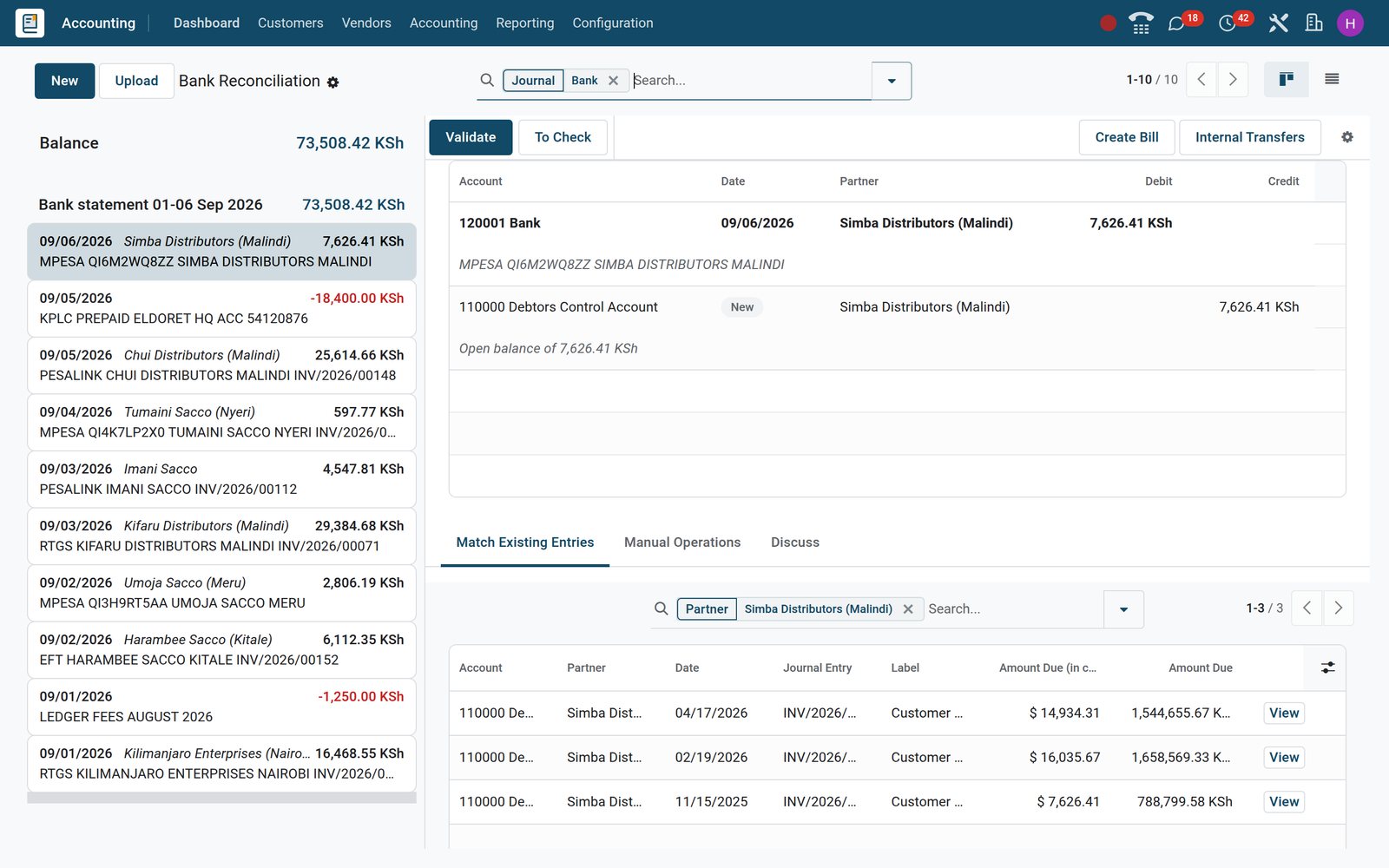Image resolution: width=1389 pixels, height=868 pixels.
Task: Switch to the Discuss tab
Action: [795, 542]
